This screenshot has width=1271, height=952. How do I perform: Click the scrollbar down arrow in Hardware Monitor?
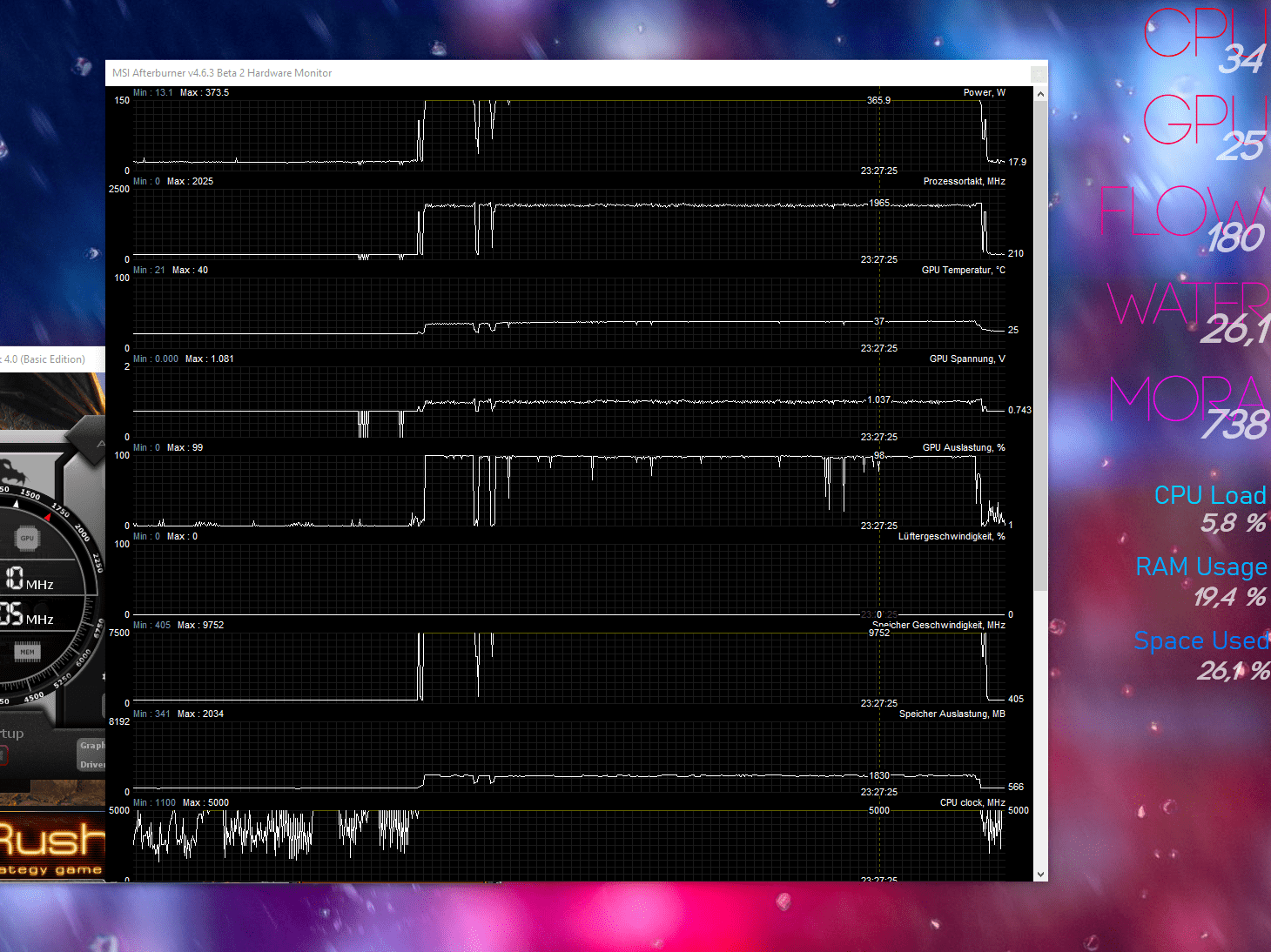(x=1040, y=875)
